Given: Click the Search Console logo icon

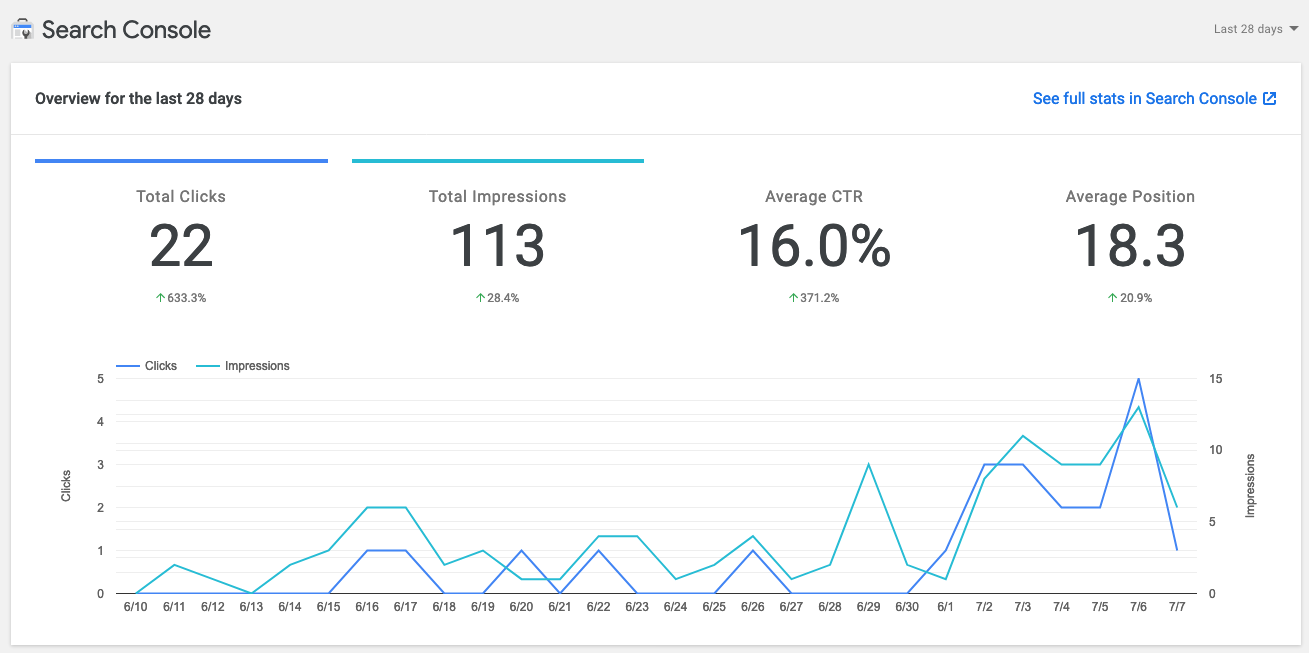Looking at the screenshot, I should [22, 29].
